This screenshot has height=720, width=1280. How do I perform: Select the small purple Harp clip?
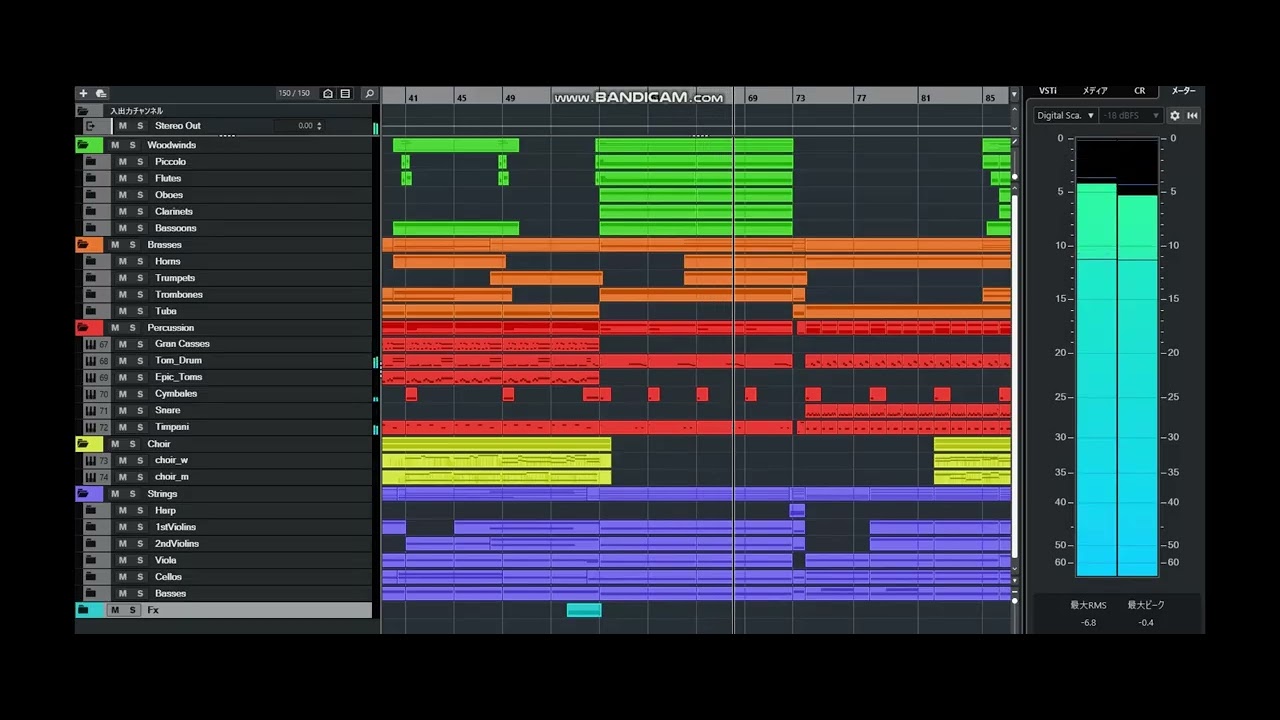[797, 510]
